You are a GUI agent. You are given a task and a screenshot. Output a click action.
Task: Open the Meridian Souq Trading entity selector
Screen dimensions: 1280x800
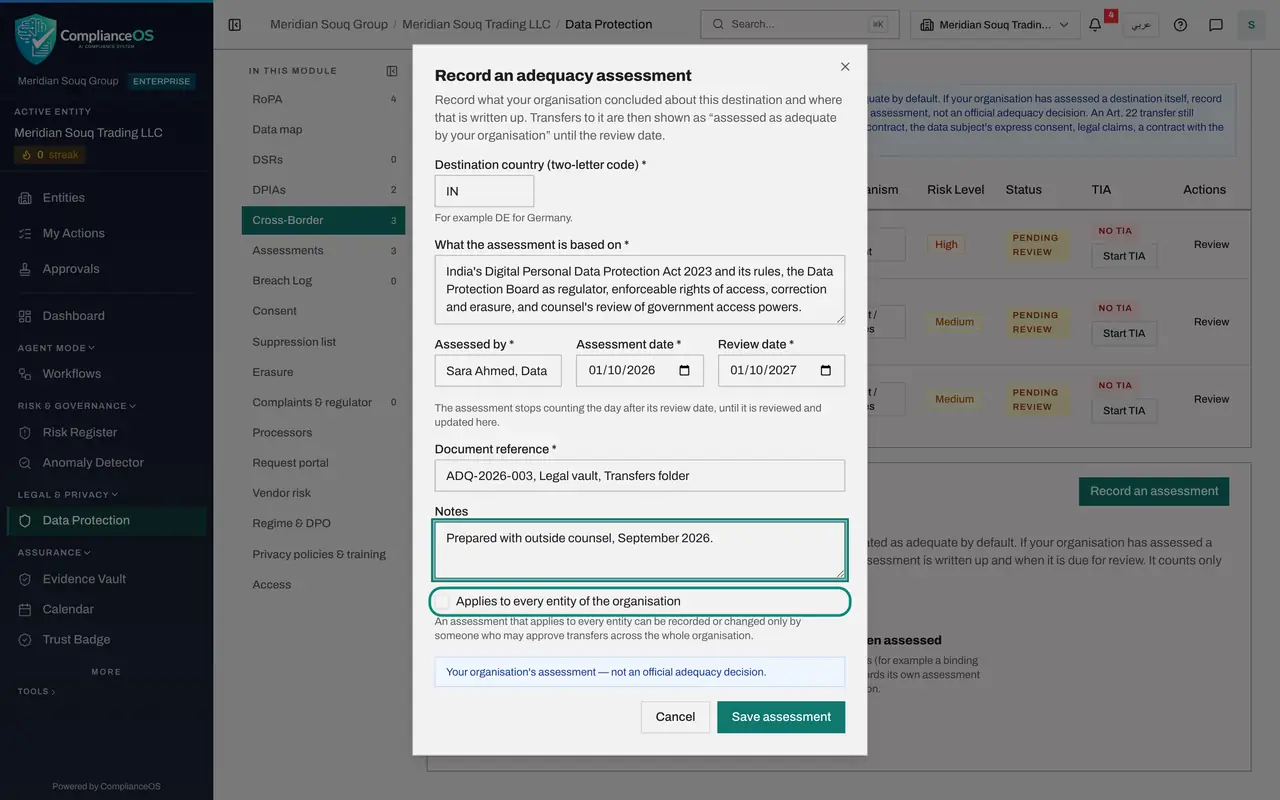point(995,25)
